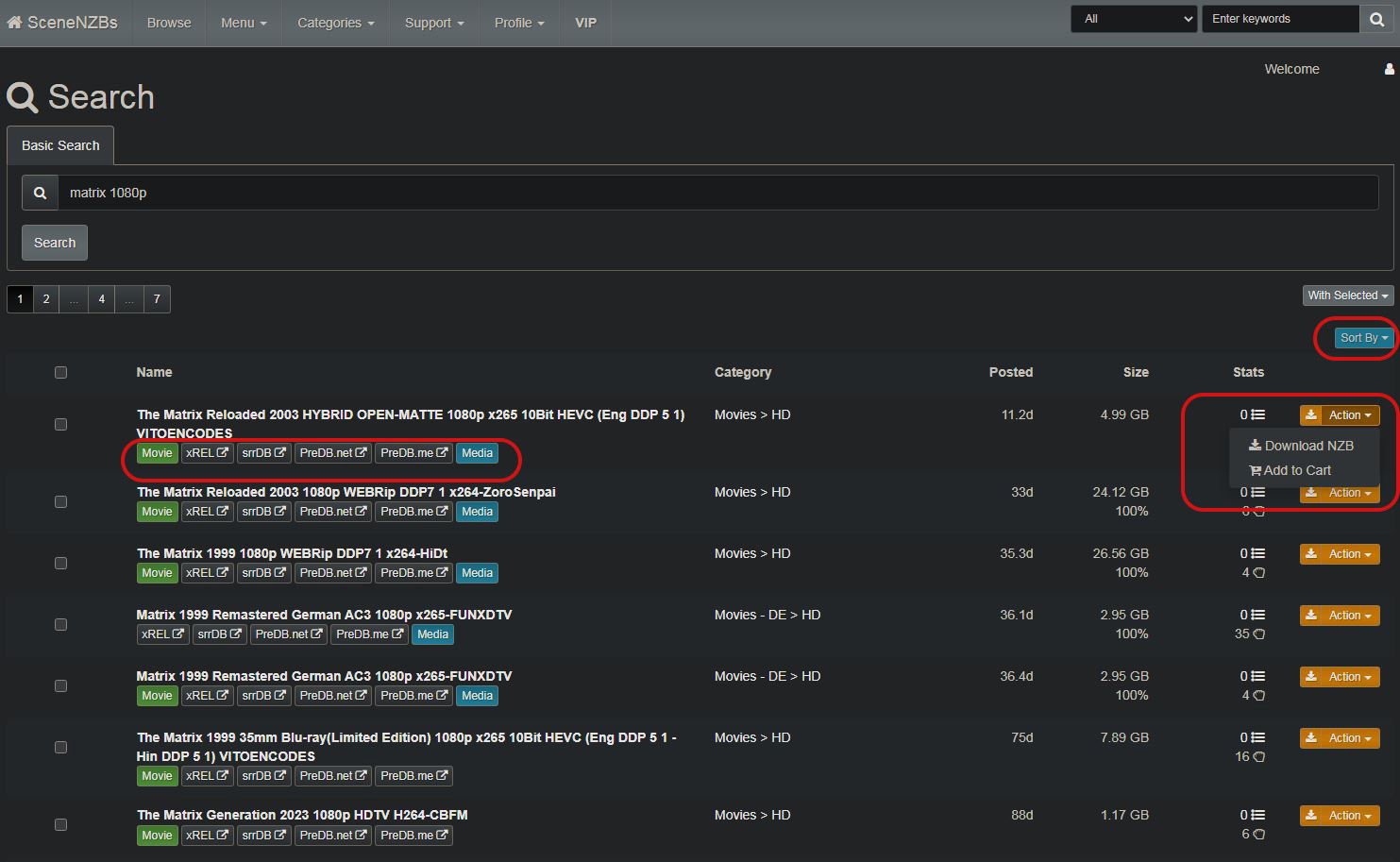Open PreDB.net link for Matrix 1999 WEBRip HiDt
Viewport: 1400px width, 862px height.
(x=333, y=573)
